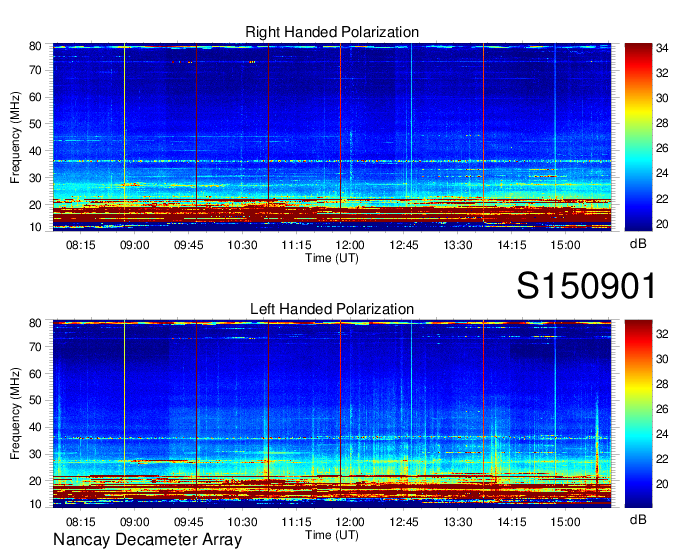Click the Left Handed plot's colorbar
The image size is (680, 552).
pyautogui.click(x=638, y=414)
